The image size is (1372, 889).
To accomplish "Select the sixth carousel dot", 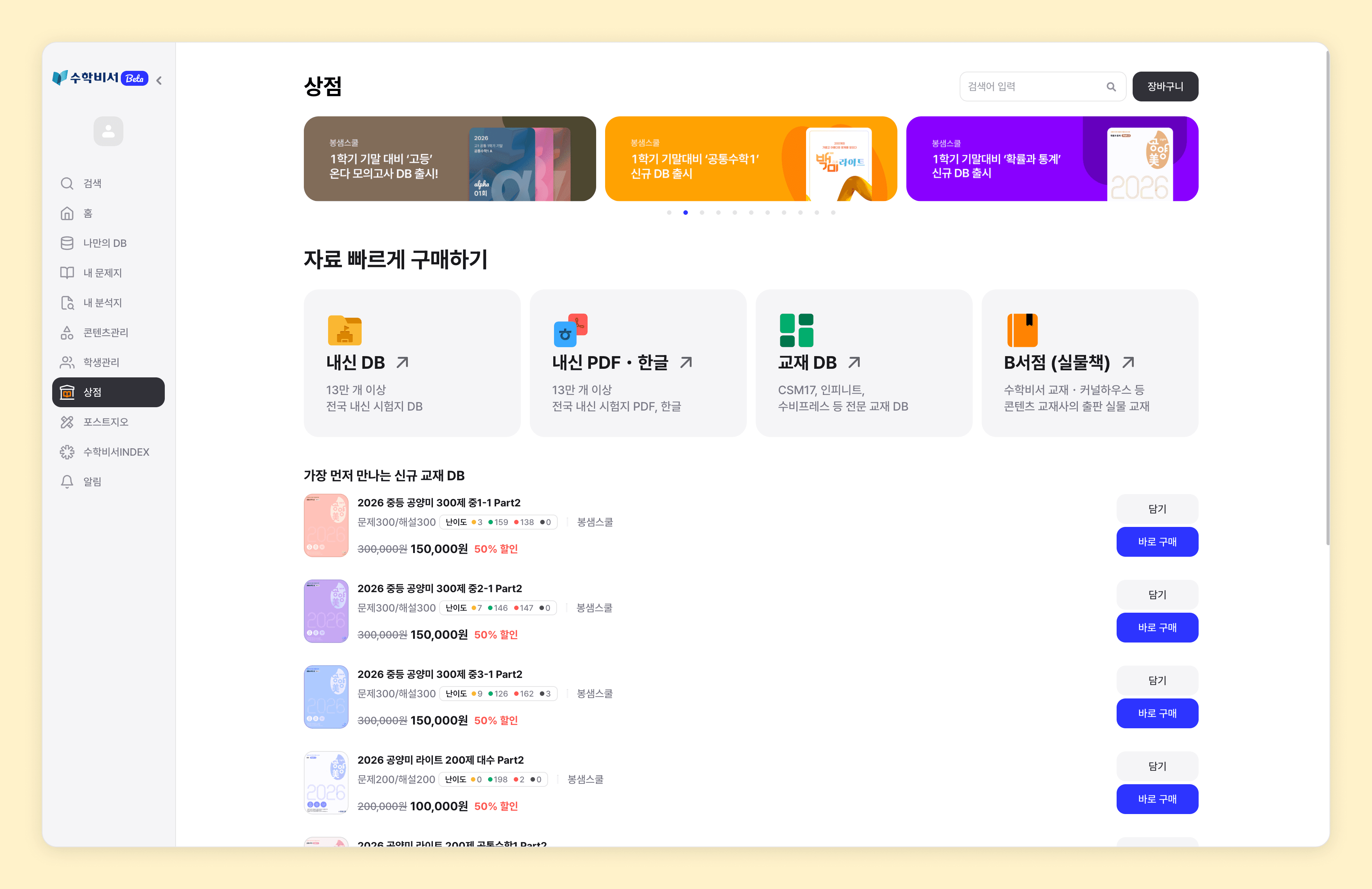I will [751, 212].
